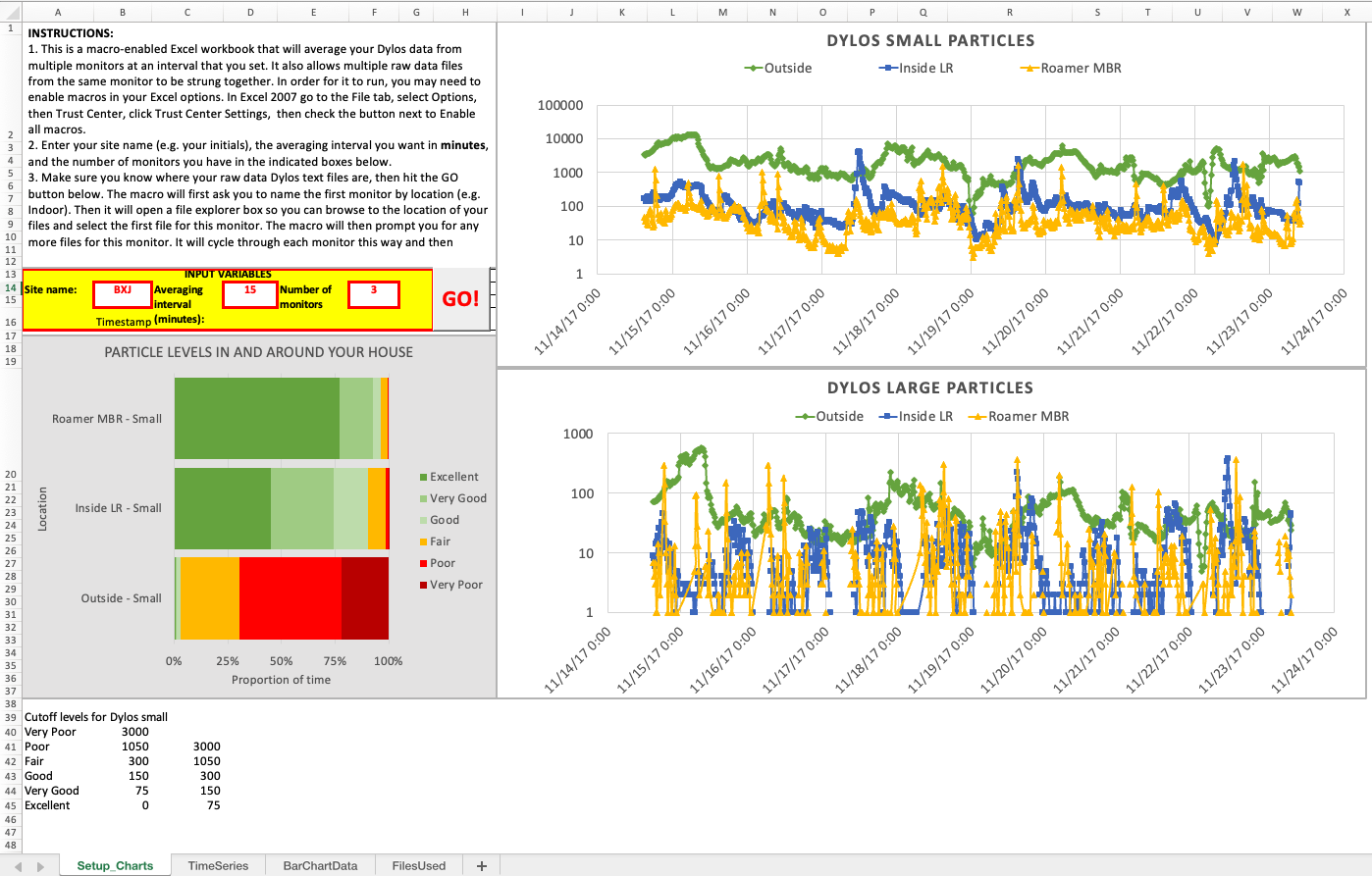
Task: Select the INSTRUCTIONS heading cell
Action: point(71,33)
